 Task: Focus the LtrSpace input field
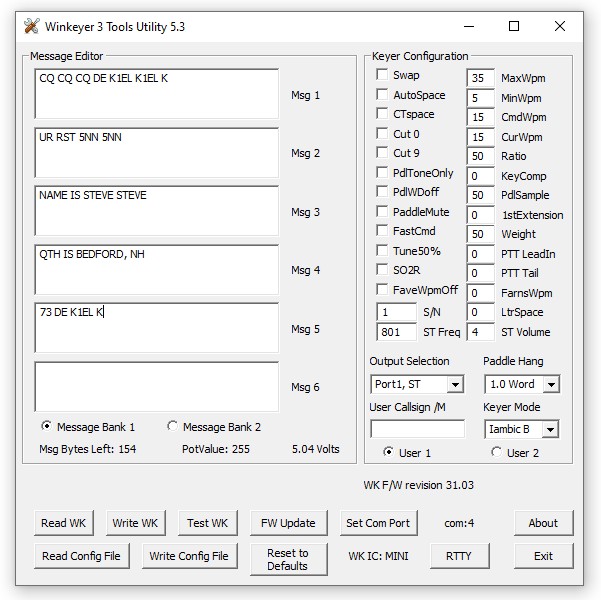point(481,312)
